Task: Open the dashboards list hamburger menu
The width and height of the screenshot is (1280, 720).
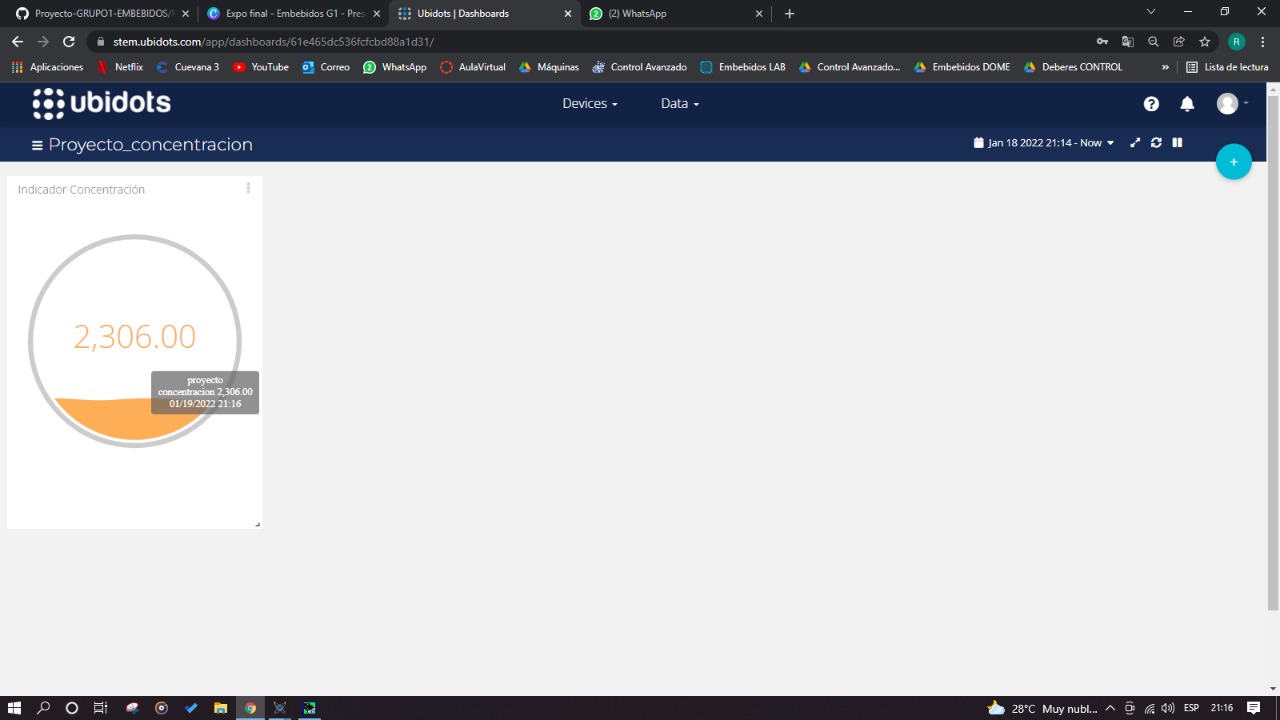Action: click(37, 144)
